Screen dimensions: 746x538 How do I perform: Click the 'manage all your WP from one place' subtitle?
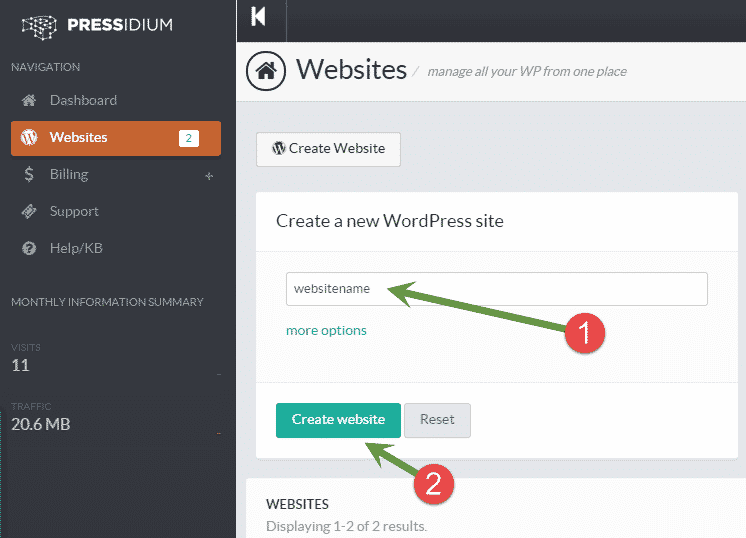[x=527, y=72]
